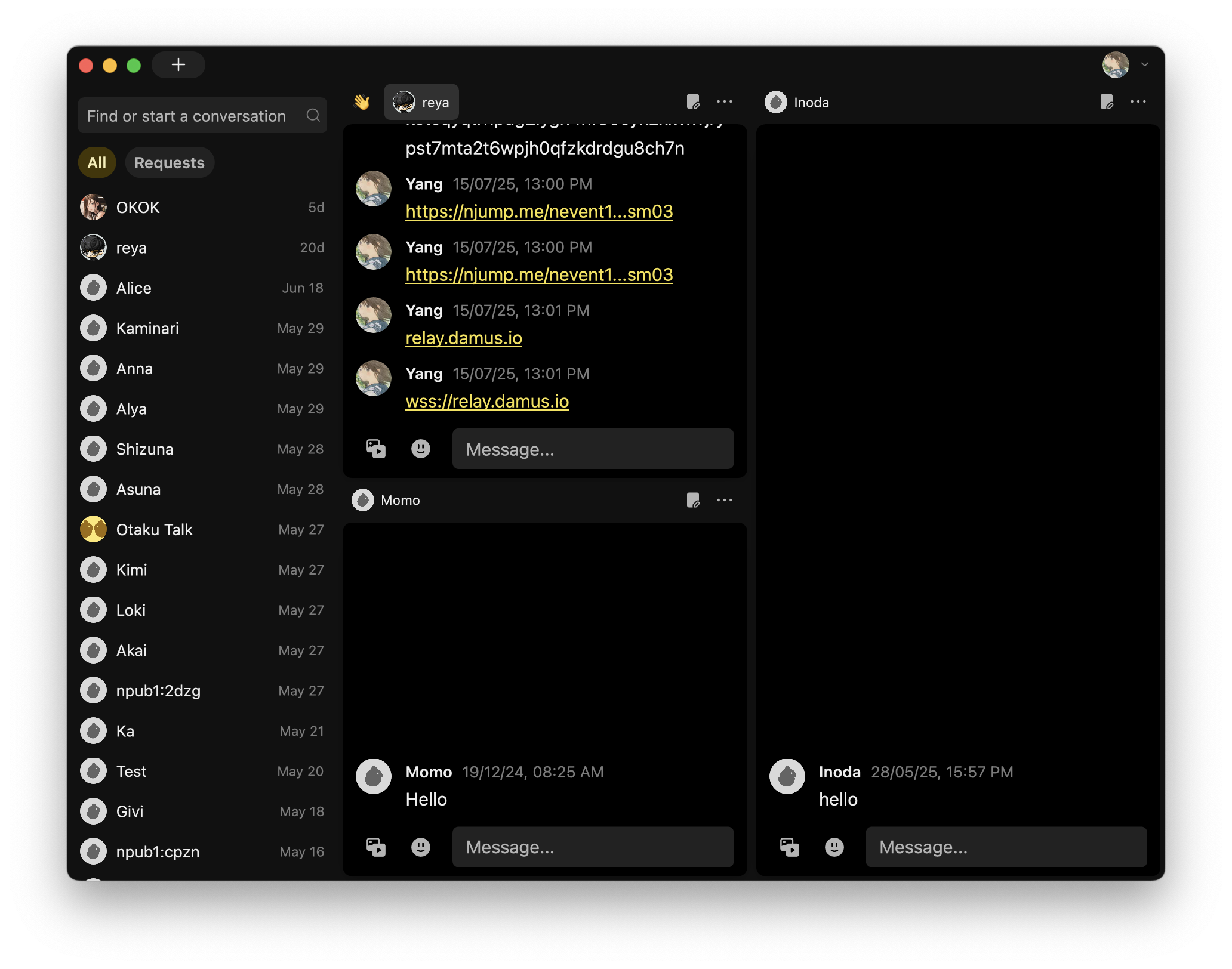Click the search magnifier icon in sidebar
1232x969 pixels.
coord(313,115)
